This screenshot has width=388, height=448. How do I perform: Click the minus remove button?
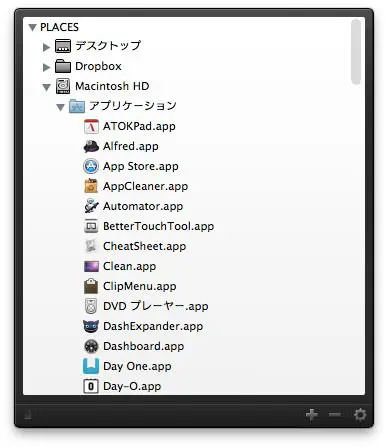(335, 415)
